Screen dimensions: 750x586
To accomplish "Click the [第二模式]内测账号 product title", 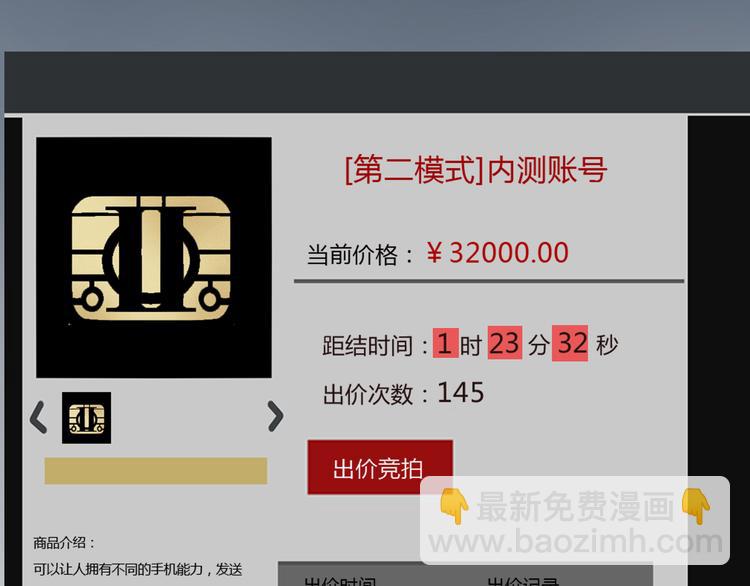I will 476,170.
